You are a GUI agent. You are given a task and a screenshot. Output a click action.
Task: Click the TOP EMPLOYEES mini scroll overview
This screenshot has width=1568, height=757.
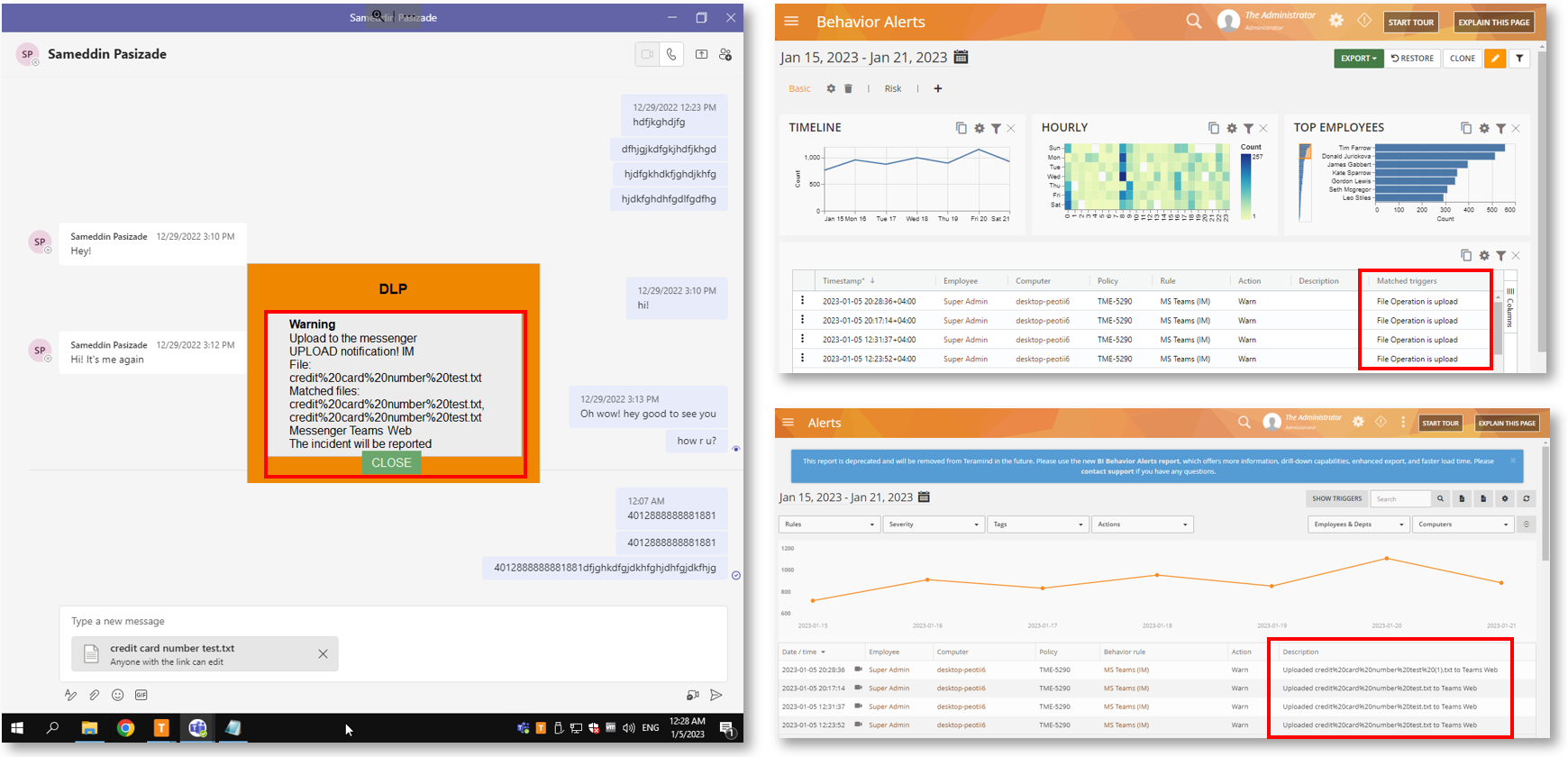(1304, 183)
